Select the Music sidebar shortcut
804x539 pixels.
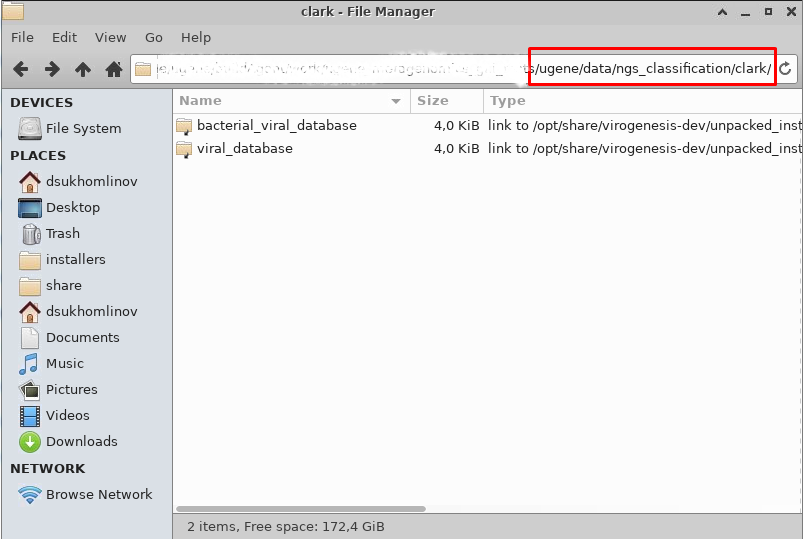click(64, 363)
